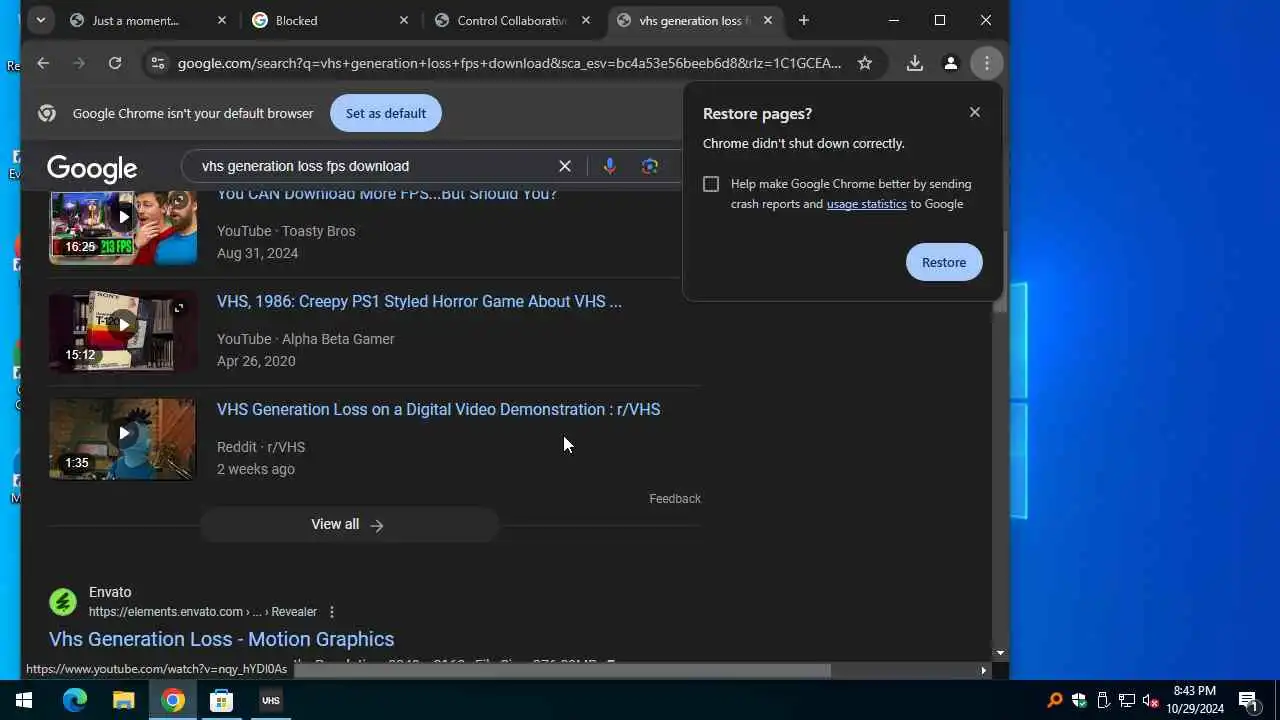Click Feedback under video results
This screenshot has height=720, width=1280.
pyautogui.click(x=675, y=499)
